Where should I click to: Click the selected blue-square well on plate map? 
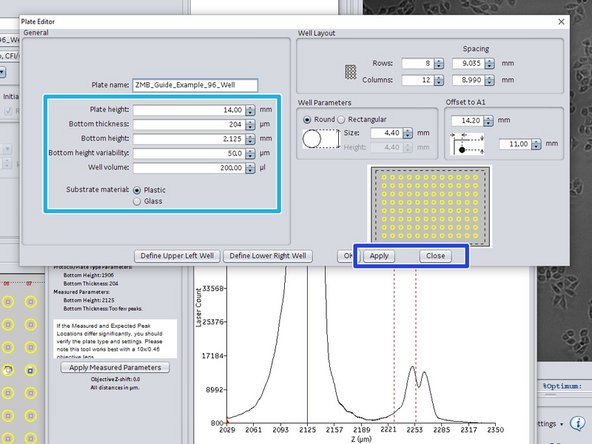[x=31, y=370]
